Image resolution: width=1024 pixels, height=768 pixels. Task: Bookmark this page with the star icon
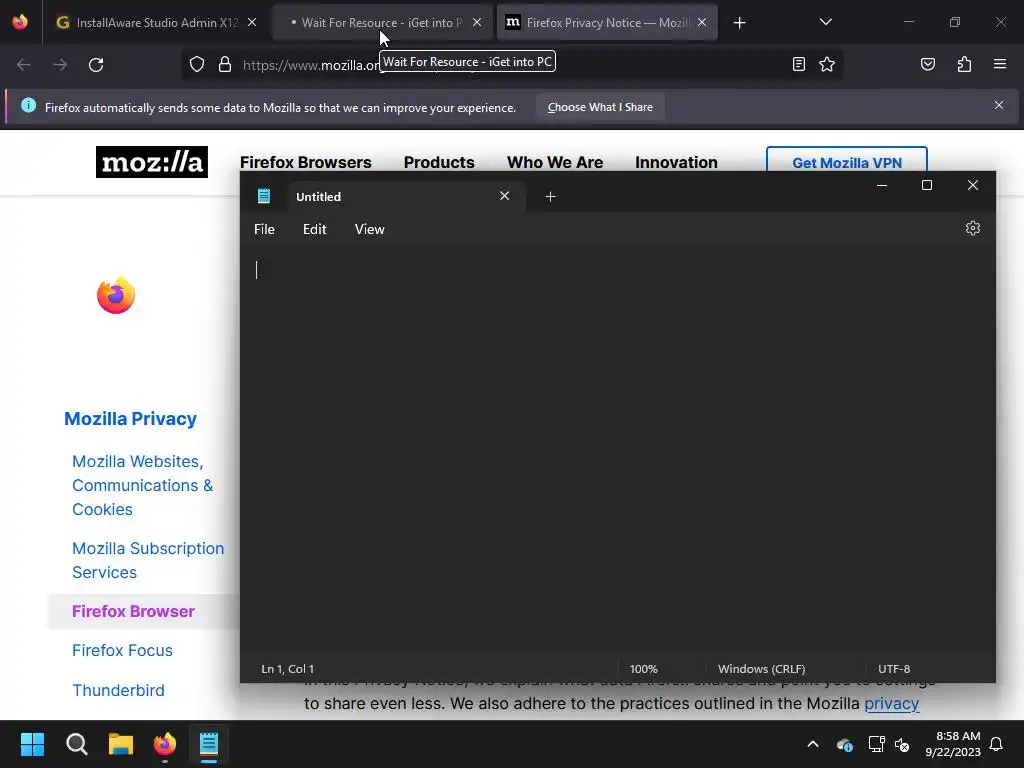pyautogui.click(x=827, y=64)
